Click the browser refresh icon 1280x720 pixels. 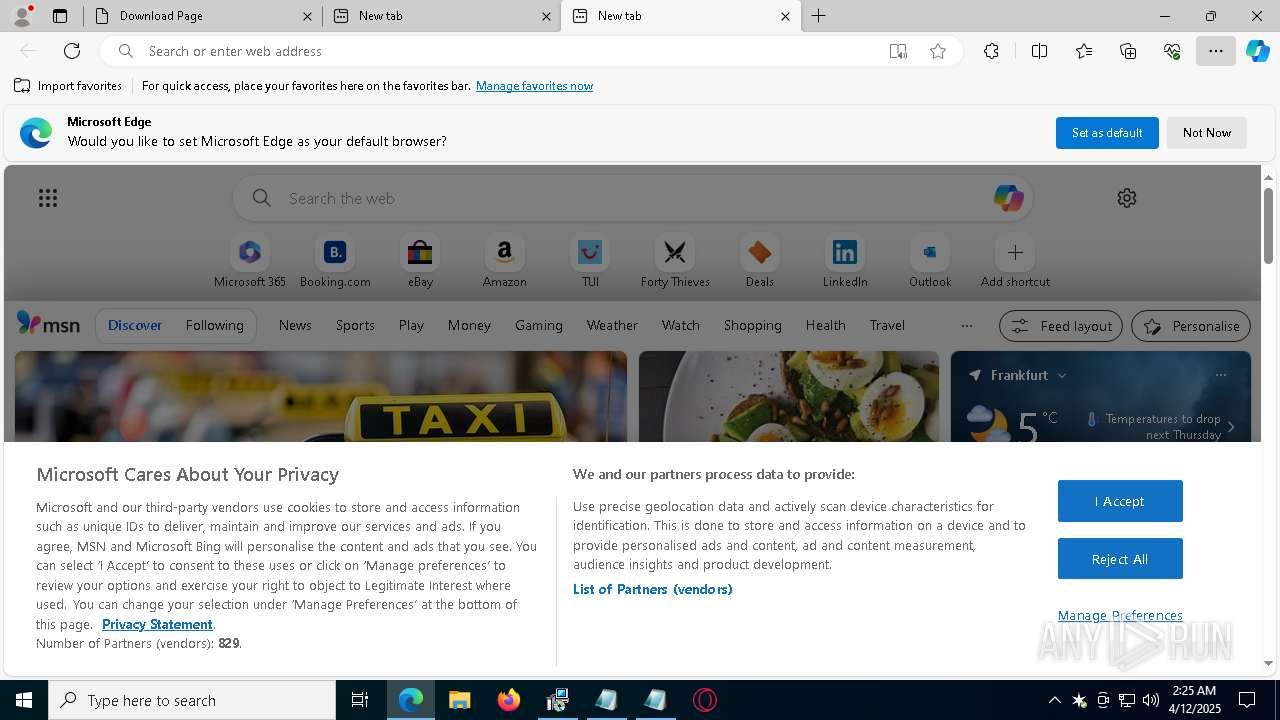[72, 51]
